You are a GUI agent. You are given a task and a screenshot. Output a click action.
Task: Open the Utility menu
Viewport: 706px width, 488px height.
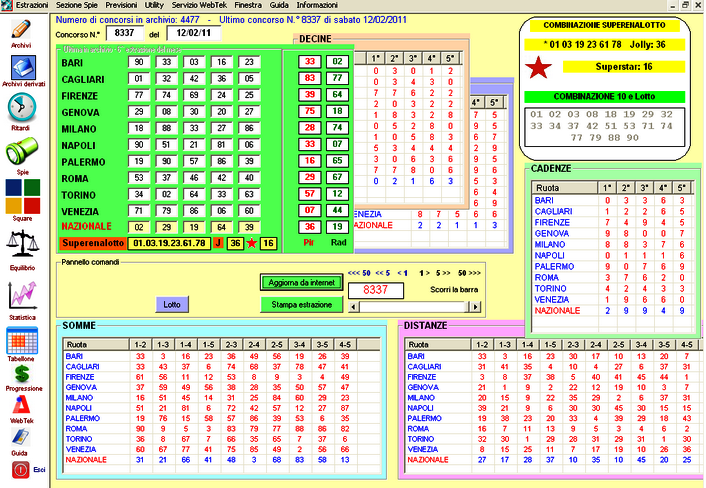154,5
